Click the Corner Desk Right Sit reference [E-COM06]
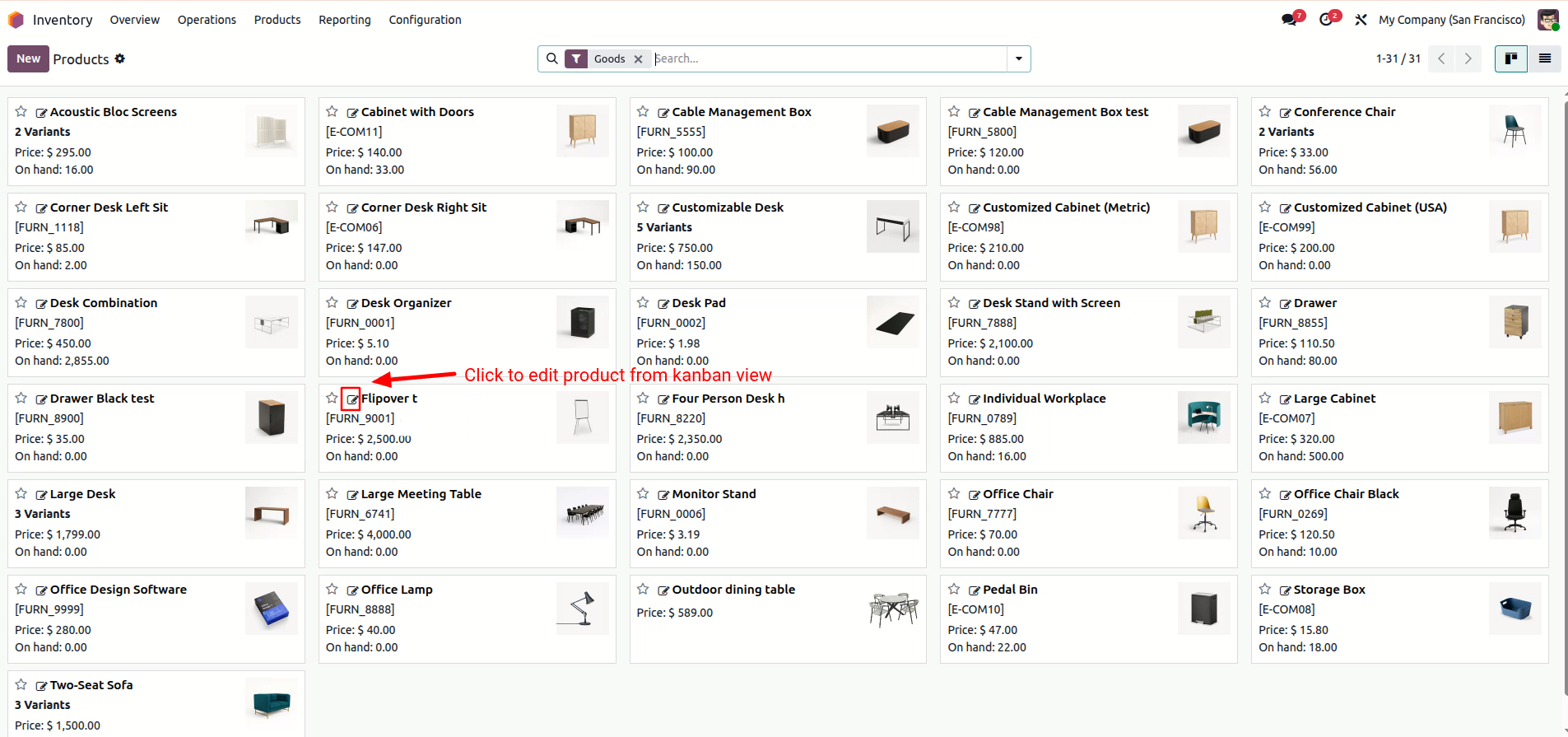The image size is (1568, 737). (354, 227)
